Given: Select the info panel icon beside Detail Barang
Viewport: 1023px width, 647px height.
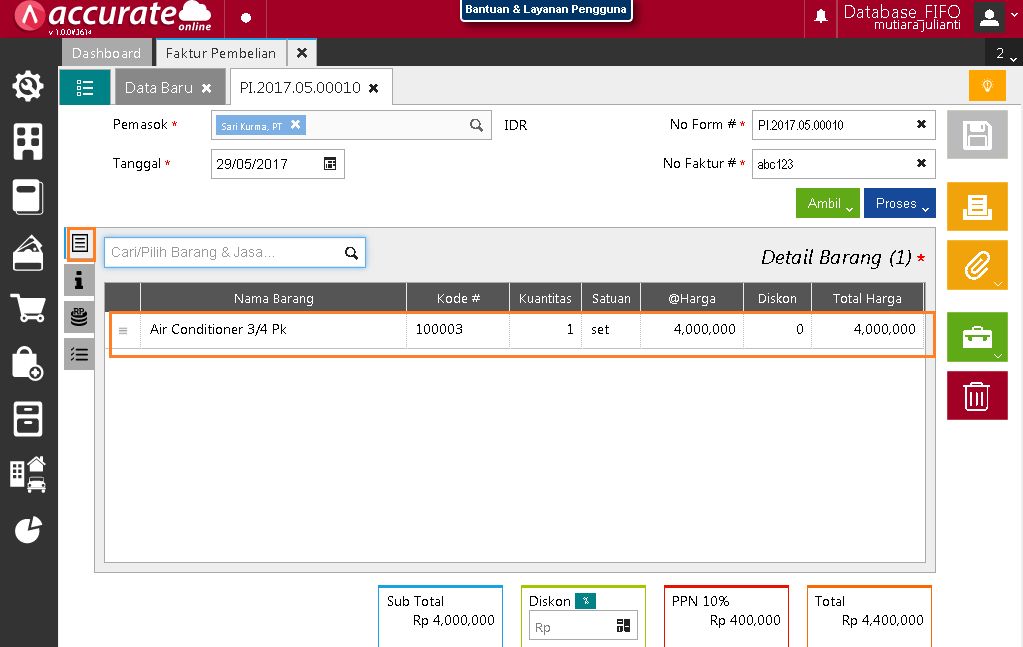Looking at the screenshot, I should pyautogui.click(x=79, y=280).
